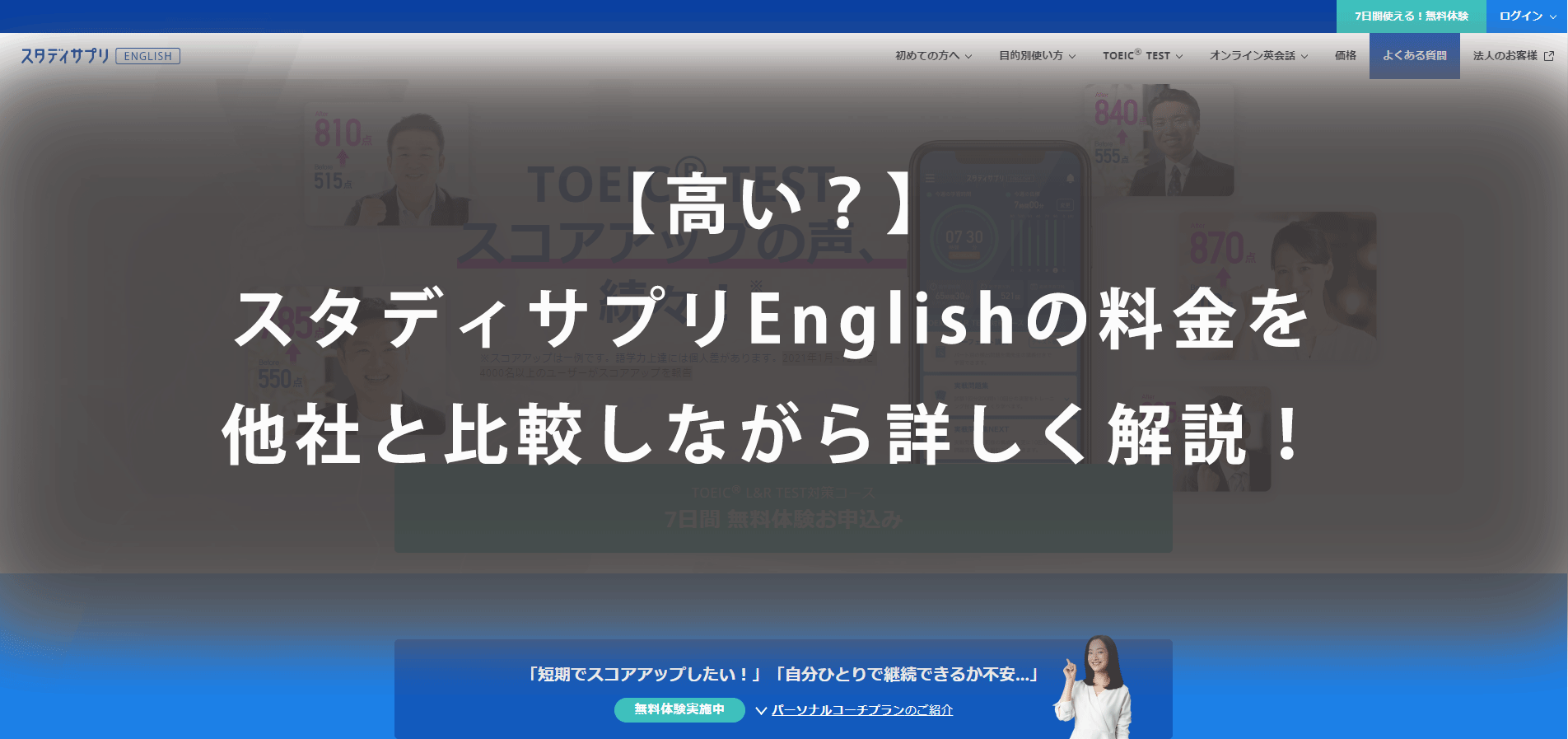This screenshot has height=739, width=1568.
Task: Click the external-link icon beside 法人のお客様
Action: 1549,56
